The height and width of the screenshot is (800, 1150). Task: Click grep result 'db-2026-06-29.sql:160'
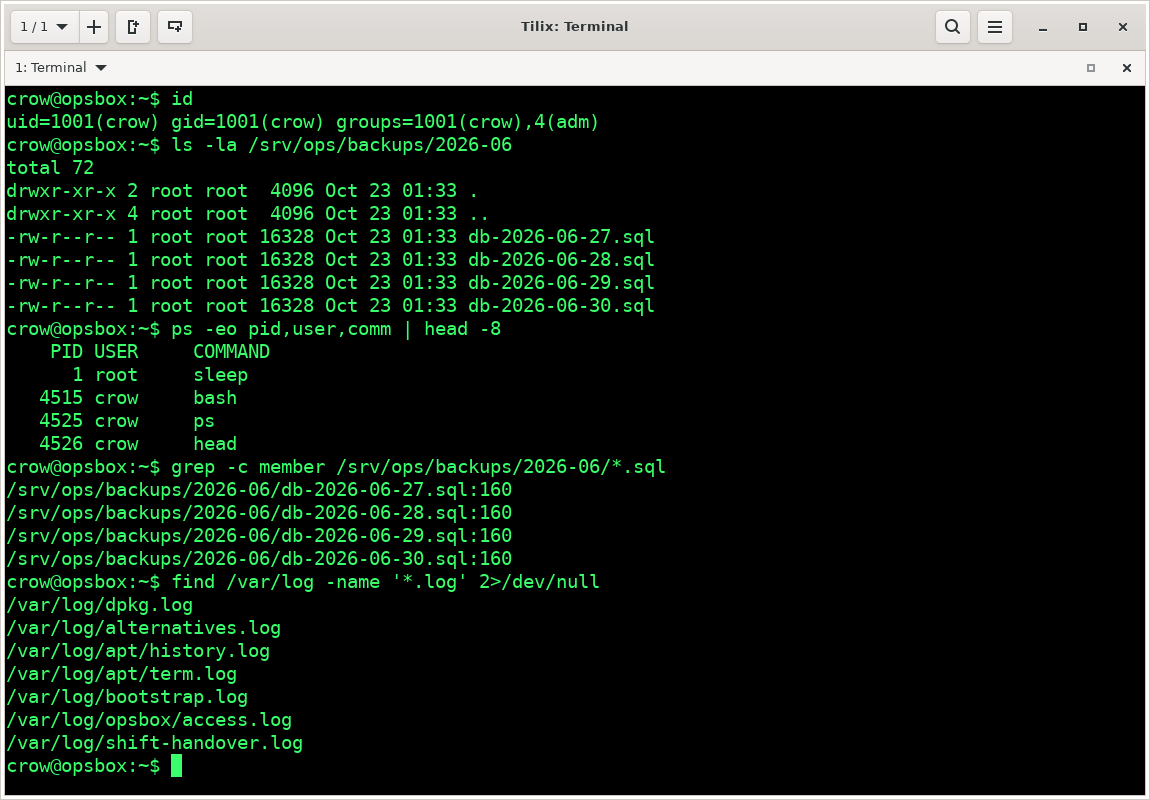tap(259, 536)
